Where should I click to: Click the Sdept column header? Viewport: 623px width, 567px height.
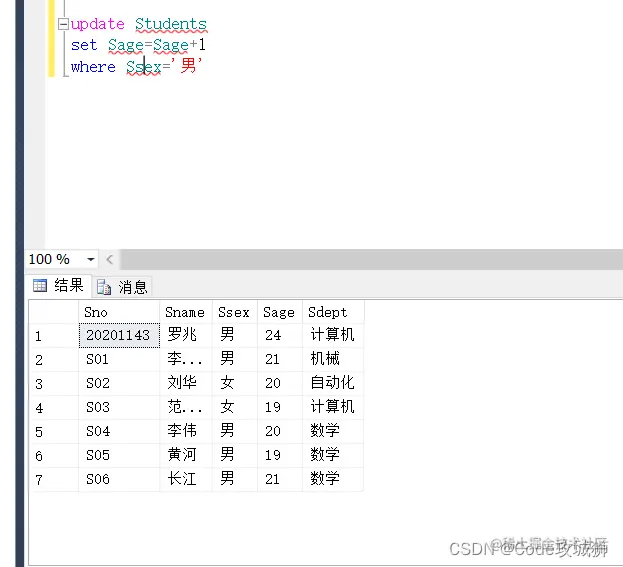(333, 312)
